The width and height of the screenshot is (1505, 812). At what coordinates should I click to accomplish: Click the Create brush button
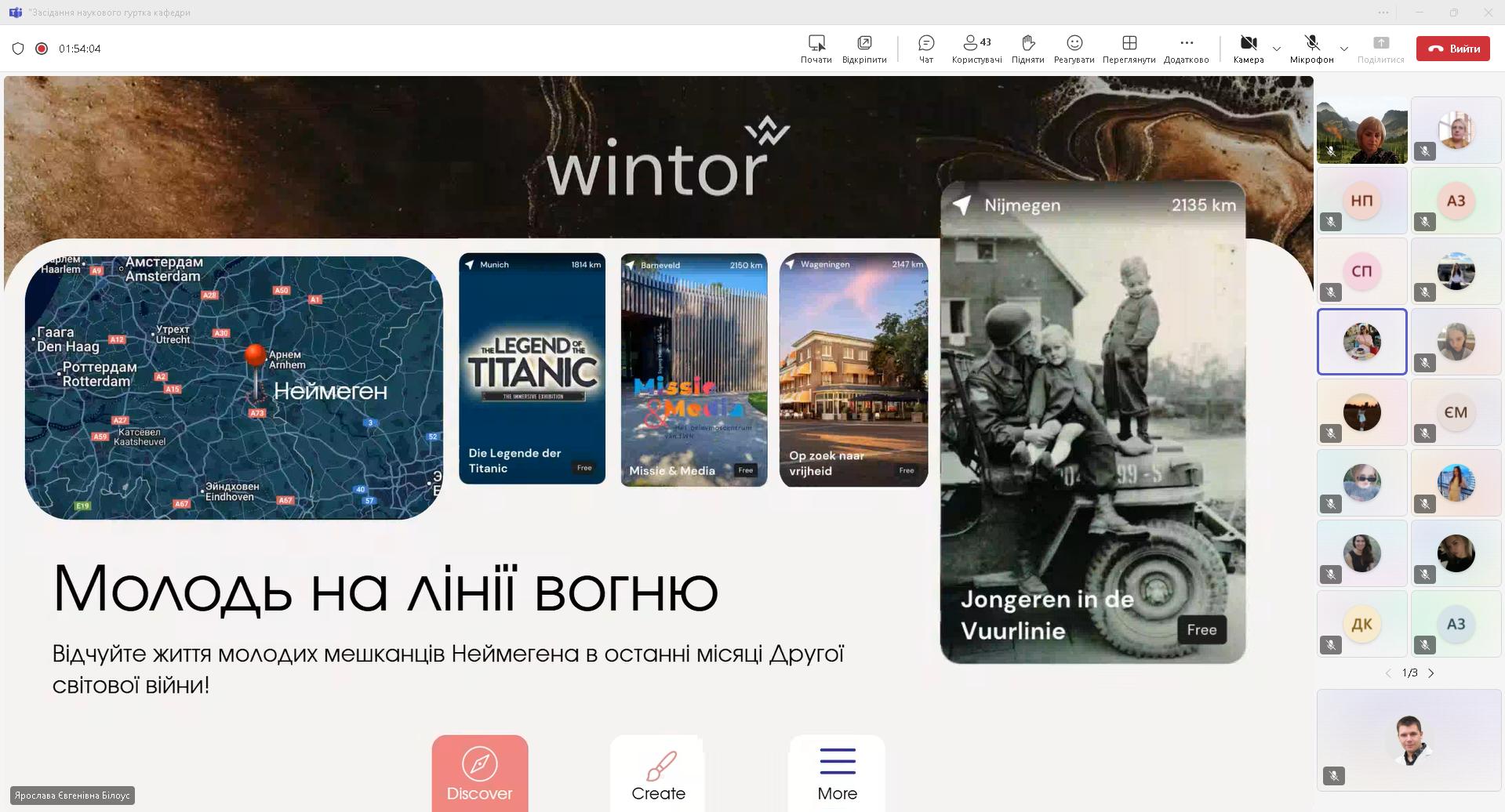(x=658, y=773)
